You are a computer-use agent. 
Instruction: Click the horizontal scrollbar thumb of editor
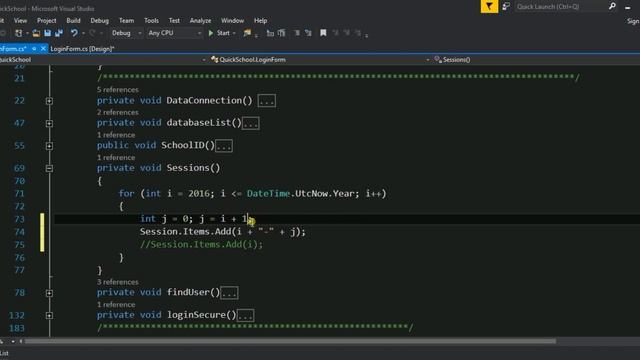(290, 341)
